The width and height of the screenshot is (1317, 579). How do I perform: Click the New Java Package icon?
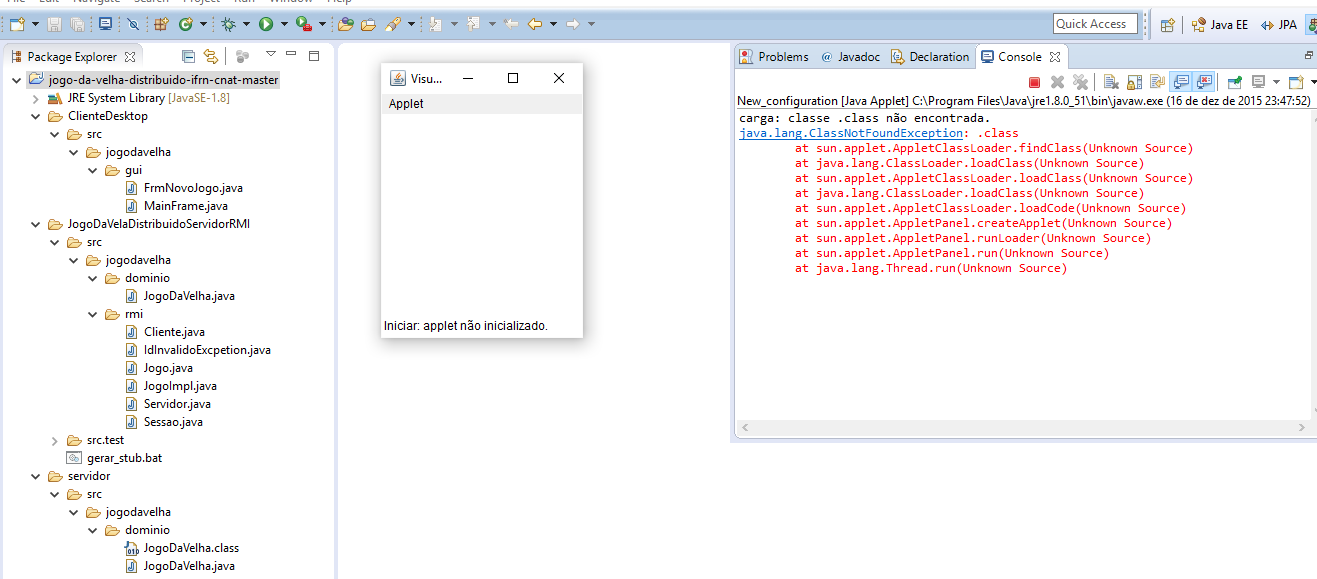(x=160, y=24)
